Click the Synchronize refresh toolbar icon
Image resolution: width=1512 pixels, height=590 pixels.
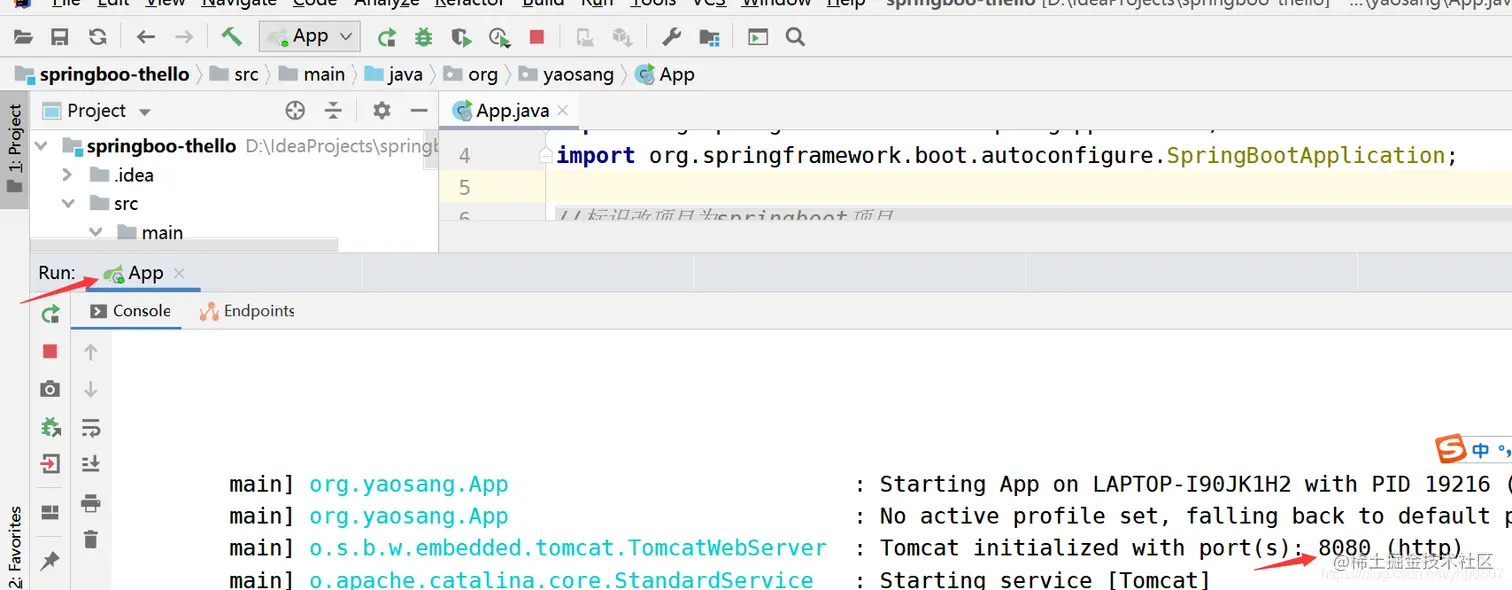click(x=97, y=37)
